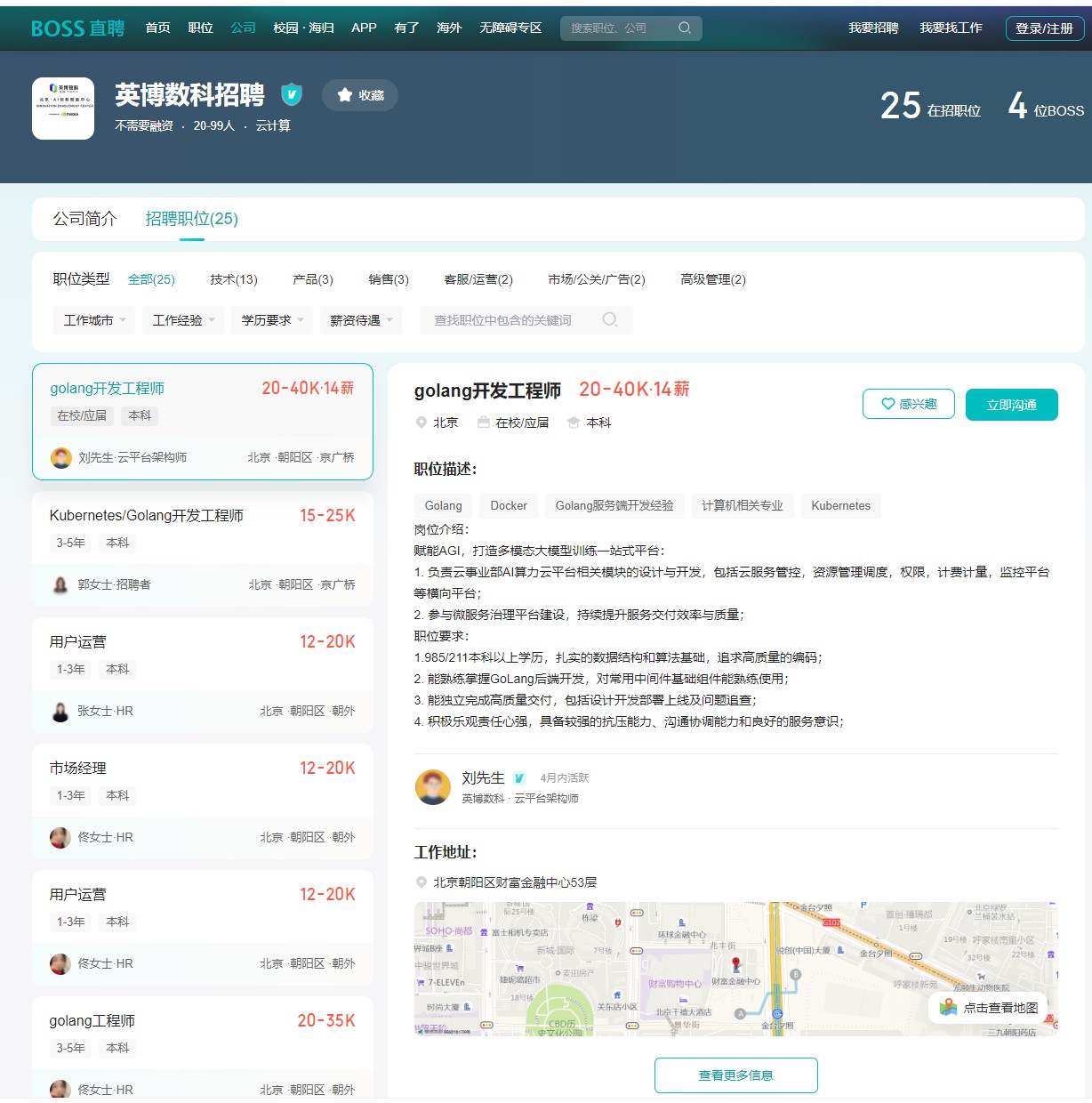Image resolution: width=1092 pixels, height=1103 pixels.
Task: Click the verified badge next to 刘先生
Action: click(x=519, y=778)
